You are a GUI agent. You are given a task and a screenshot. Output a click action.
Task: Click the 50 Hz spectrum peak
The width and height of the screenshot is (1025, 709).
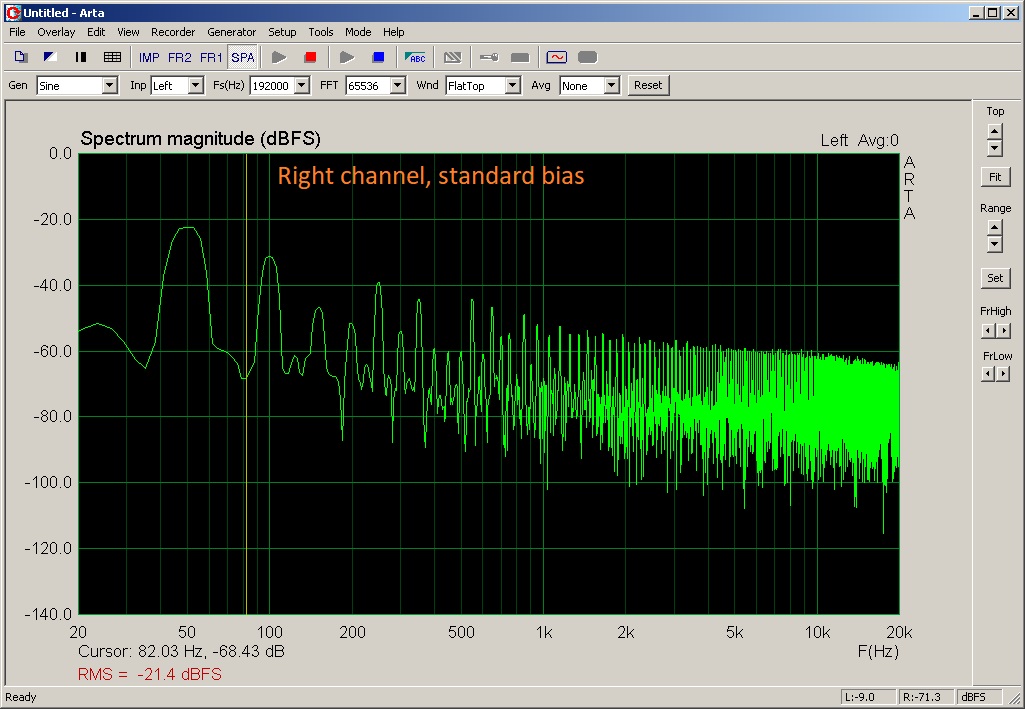coord(188,228)
